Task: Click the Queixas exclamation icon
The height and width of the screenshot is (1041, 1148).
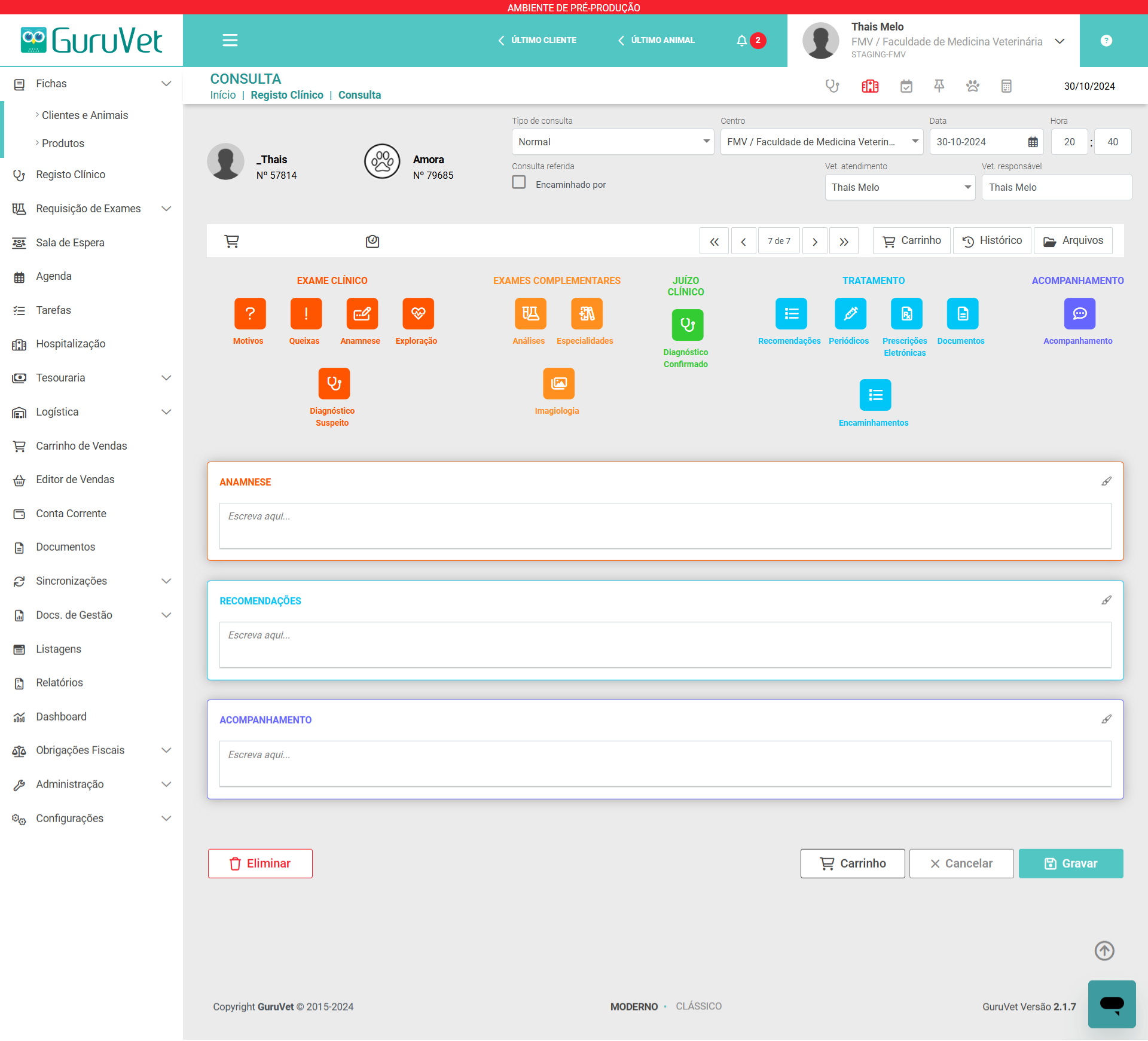Action: pyautogui.click(x=306, y=313)
